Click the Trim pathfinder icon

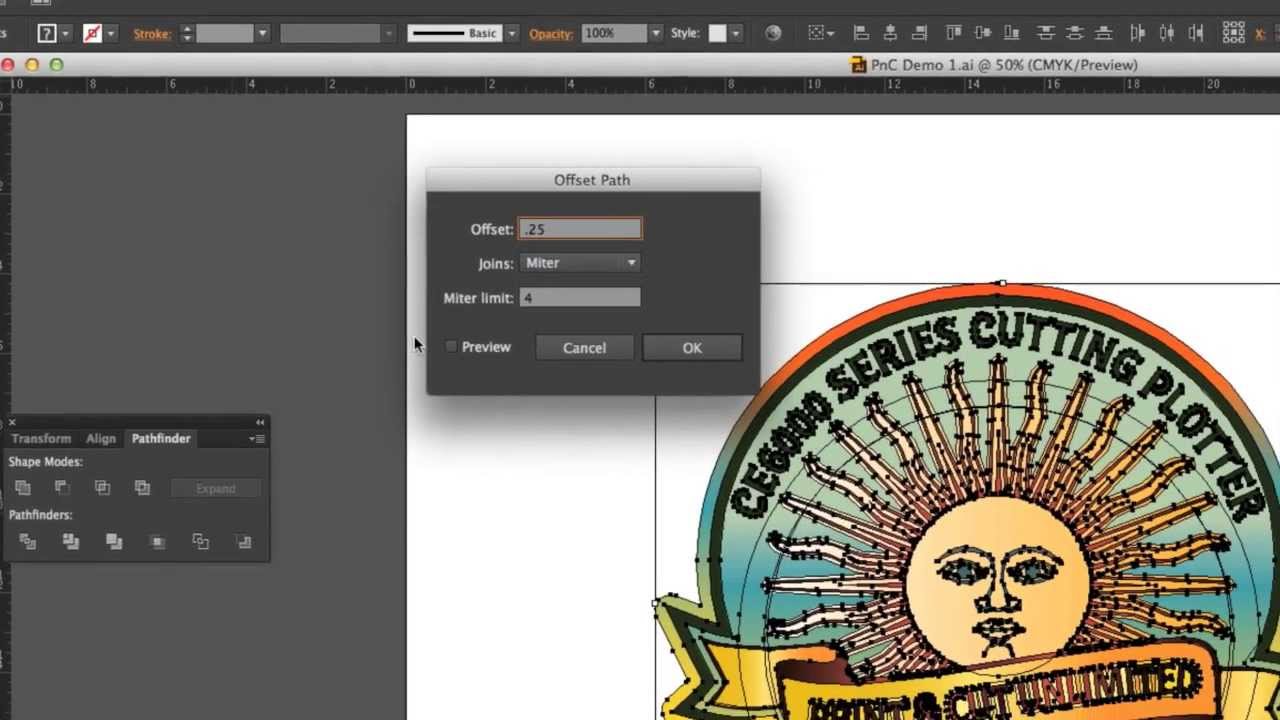point(71,541)
